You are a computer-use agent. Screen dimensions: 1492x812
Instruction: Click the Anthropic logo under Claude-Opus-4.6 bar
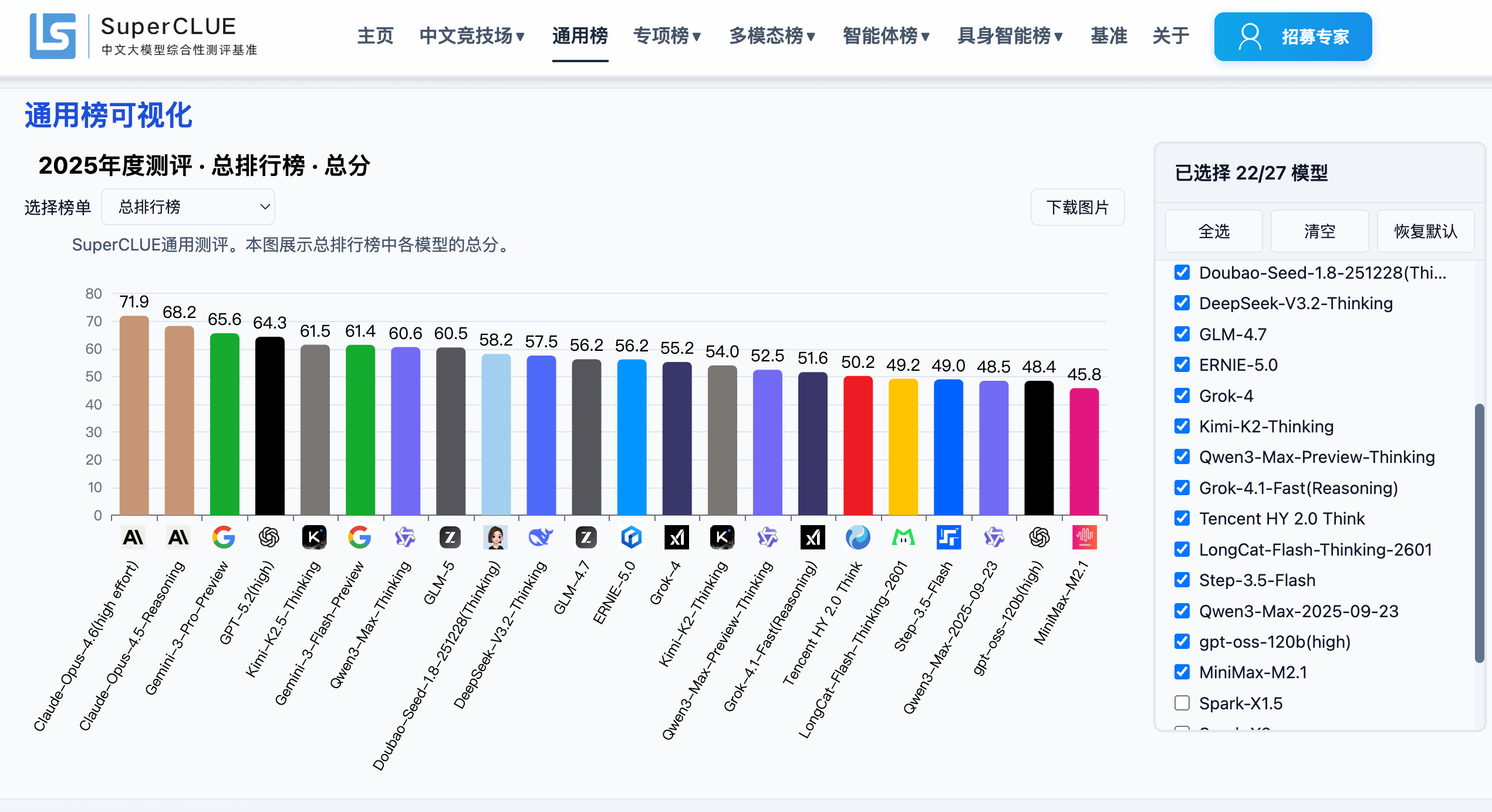coord(133,537)
